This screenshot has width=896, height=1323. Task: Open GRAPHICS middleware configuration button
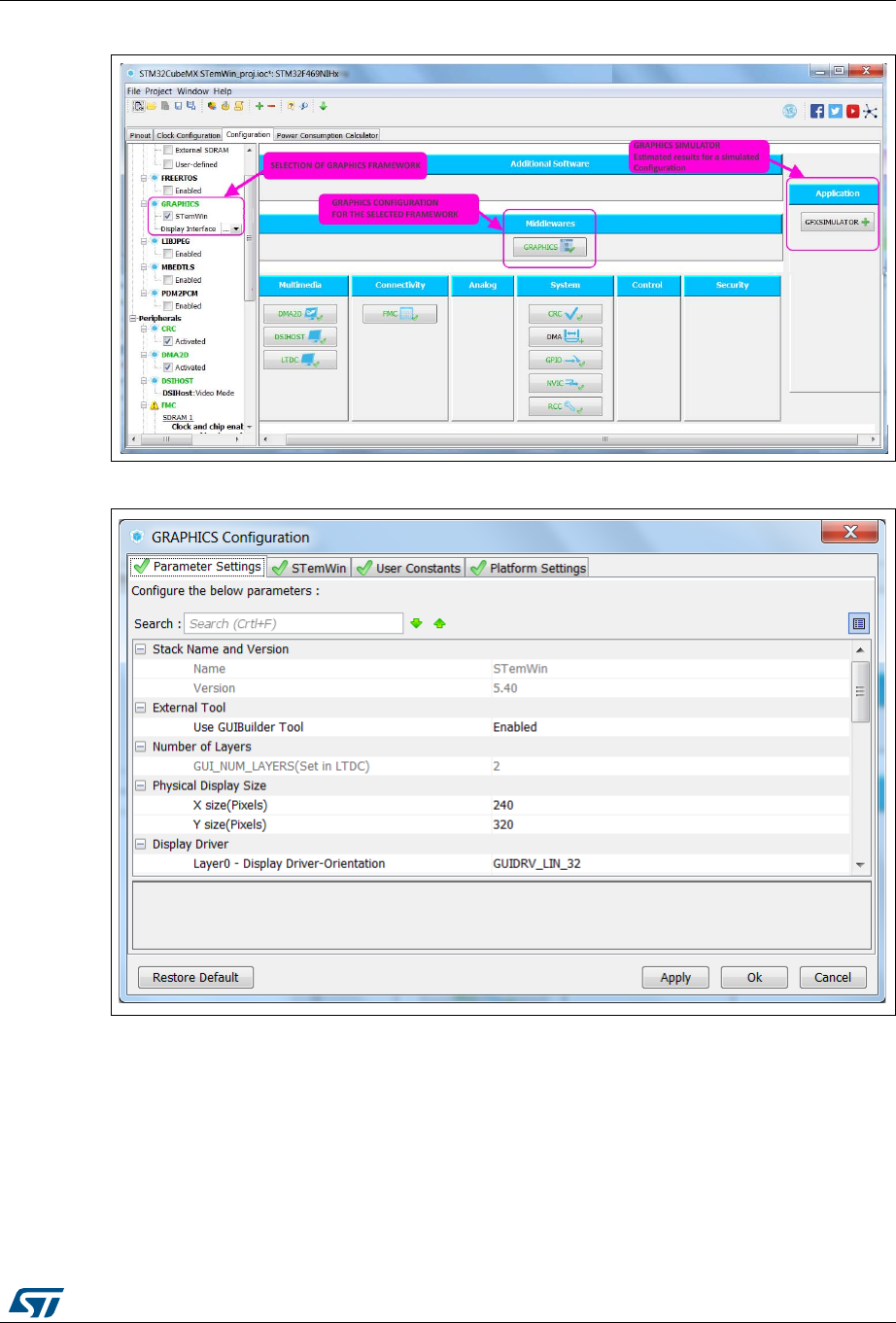pos(550,247)
